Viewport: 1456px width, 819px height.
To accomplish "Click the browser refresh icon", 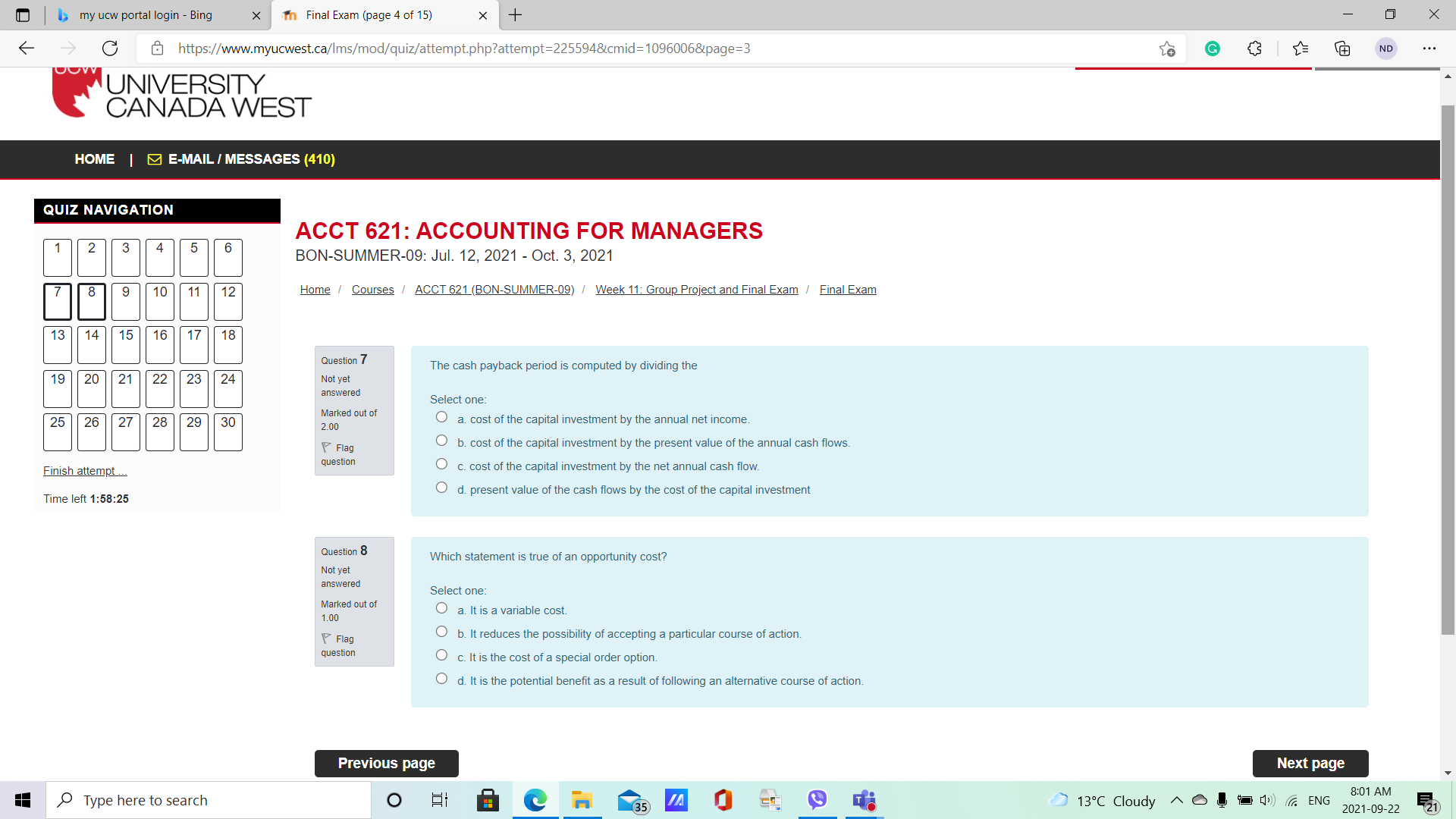I will (x=110, y=49).
